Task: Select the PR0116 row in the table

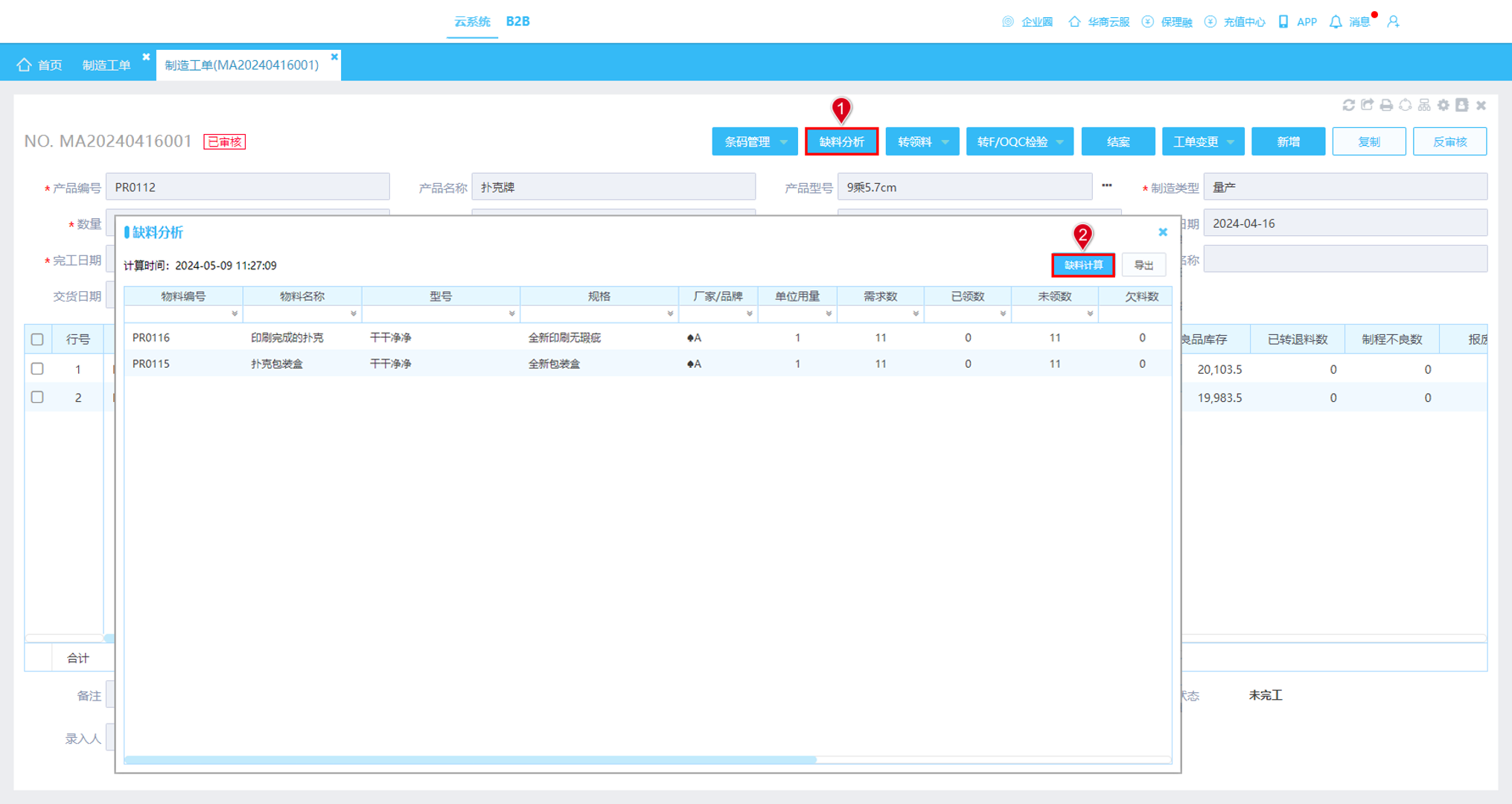Action: click(x=648, y=337)
